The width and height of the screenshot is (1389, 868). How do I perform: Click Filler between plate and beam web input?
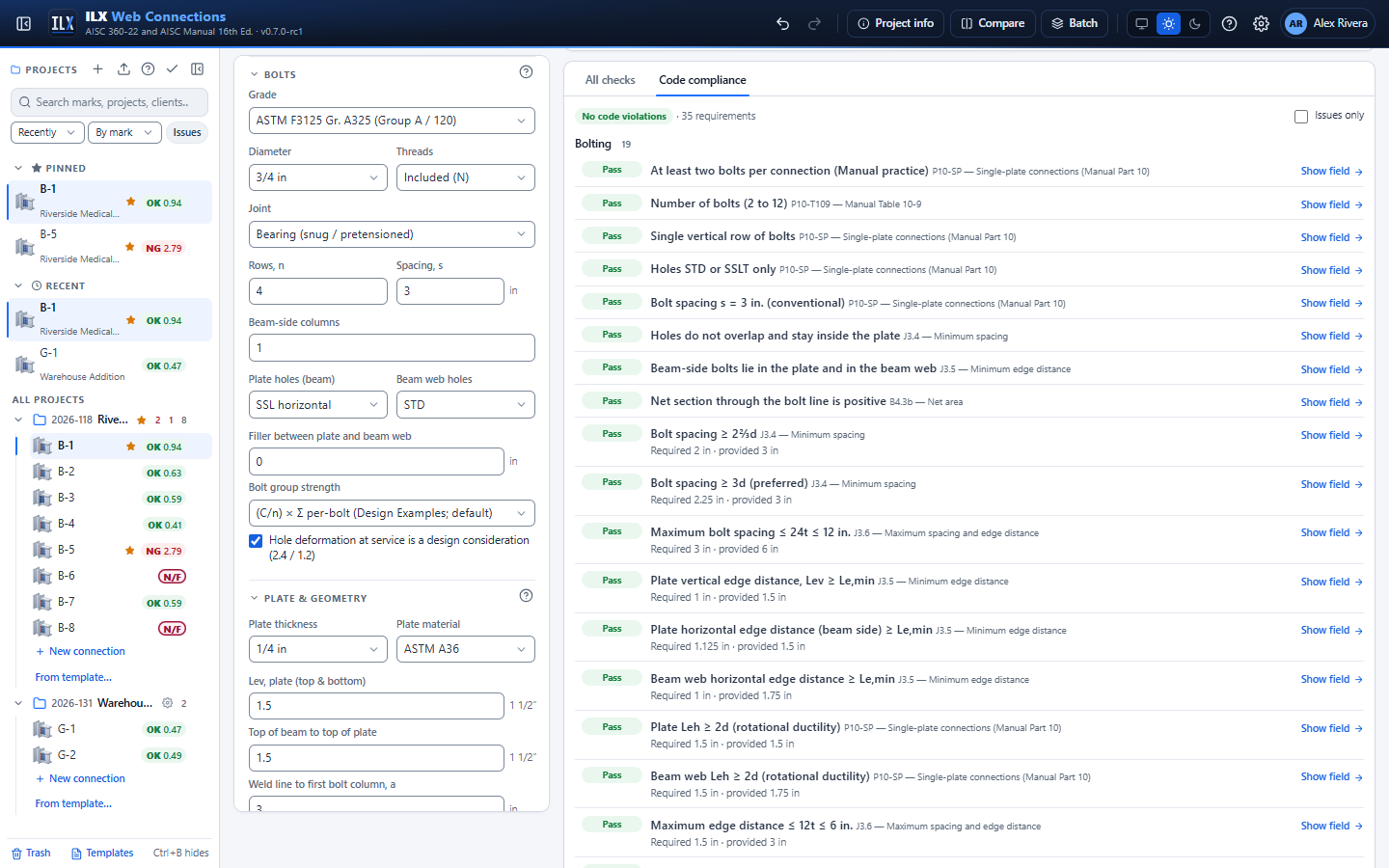pos(376,462)
